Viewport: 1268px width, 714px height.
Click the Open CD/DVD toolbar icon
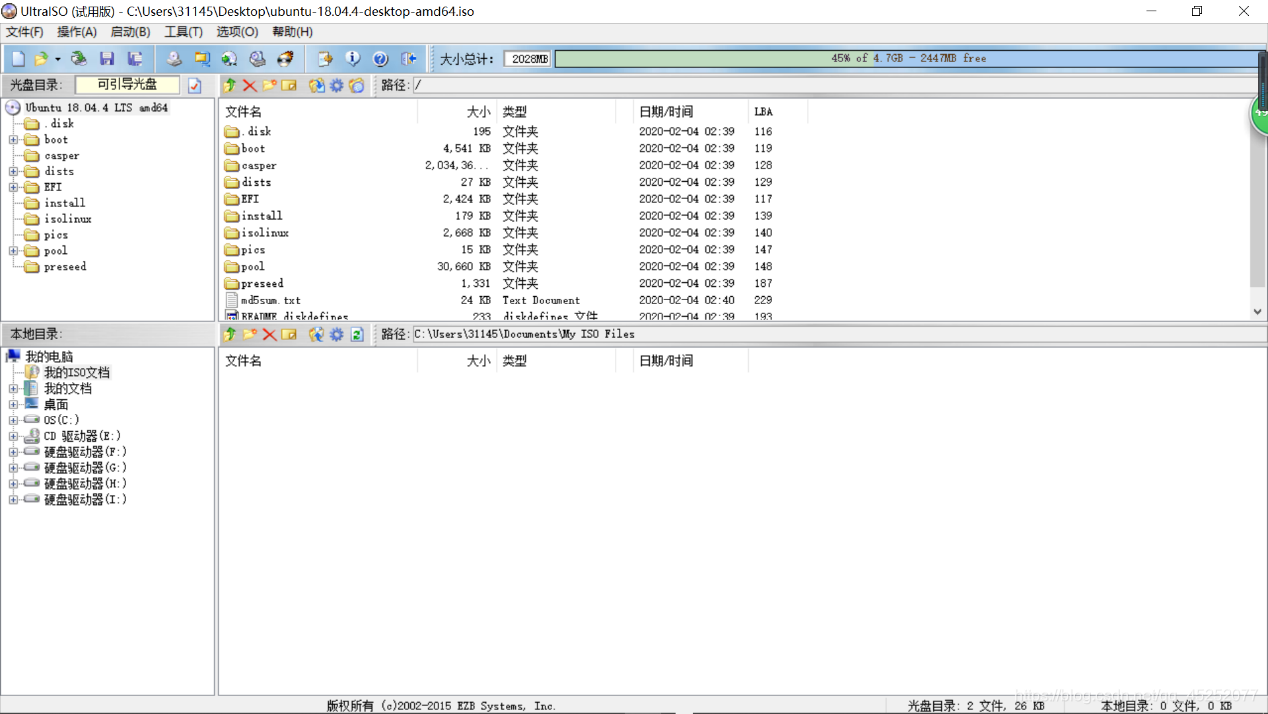pyautogui.click(x=78, y=59)
